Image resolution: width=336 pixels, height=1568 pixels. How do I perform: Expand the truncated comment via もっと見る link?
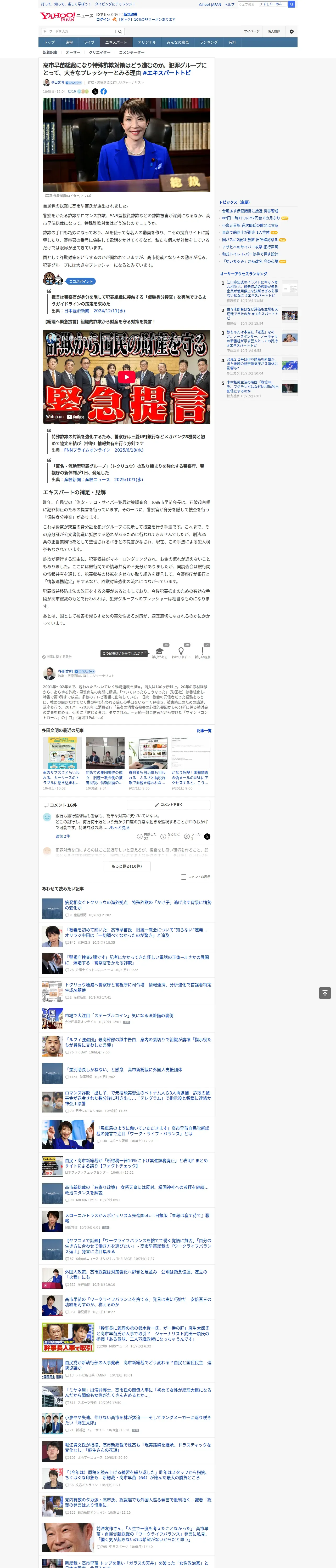(x=120, y=828)
